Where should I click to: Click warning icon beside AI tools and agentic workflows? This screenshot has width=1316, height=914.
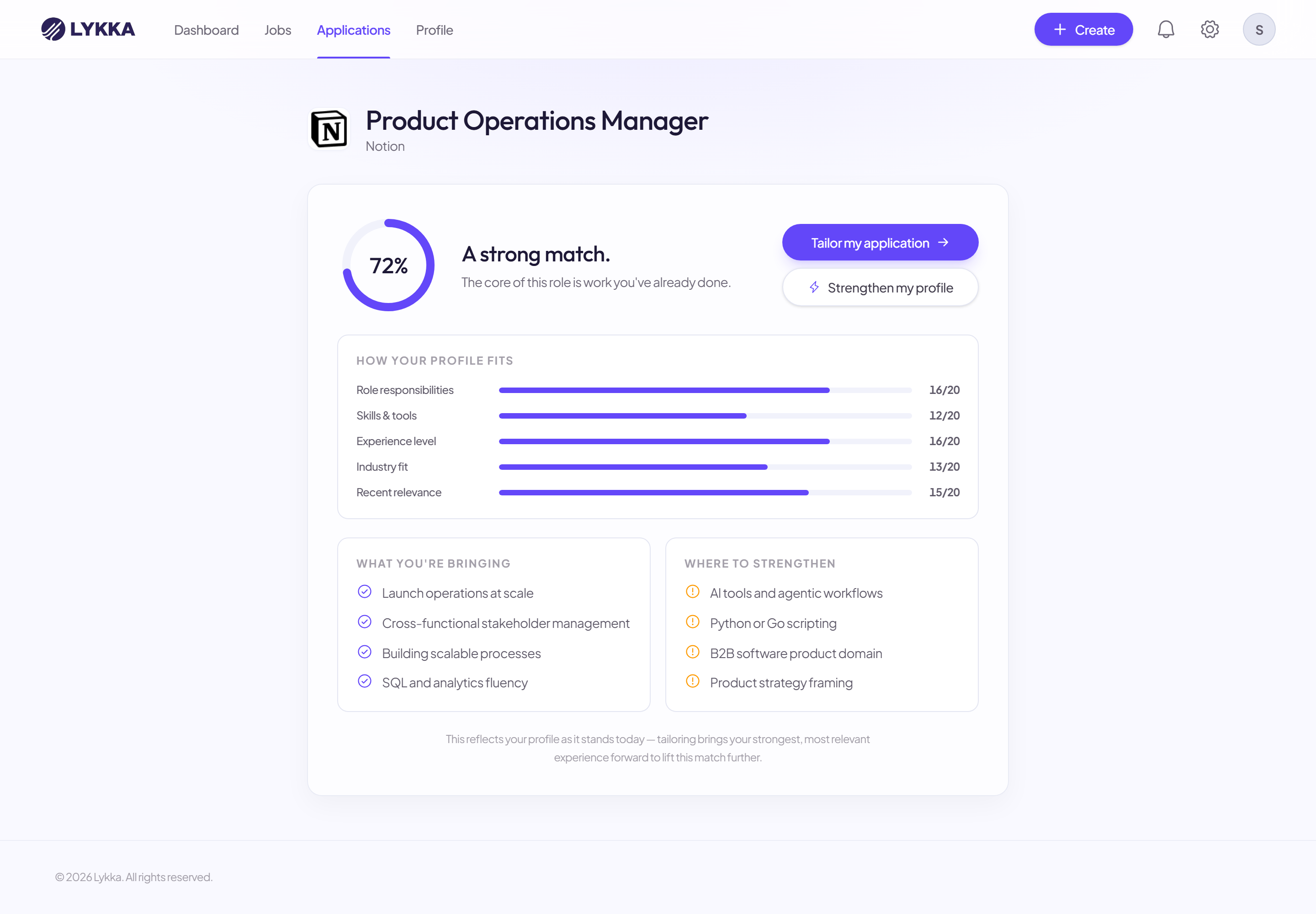point(692,591)
